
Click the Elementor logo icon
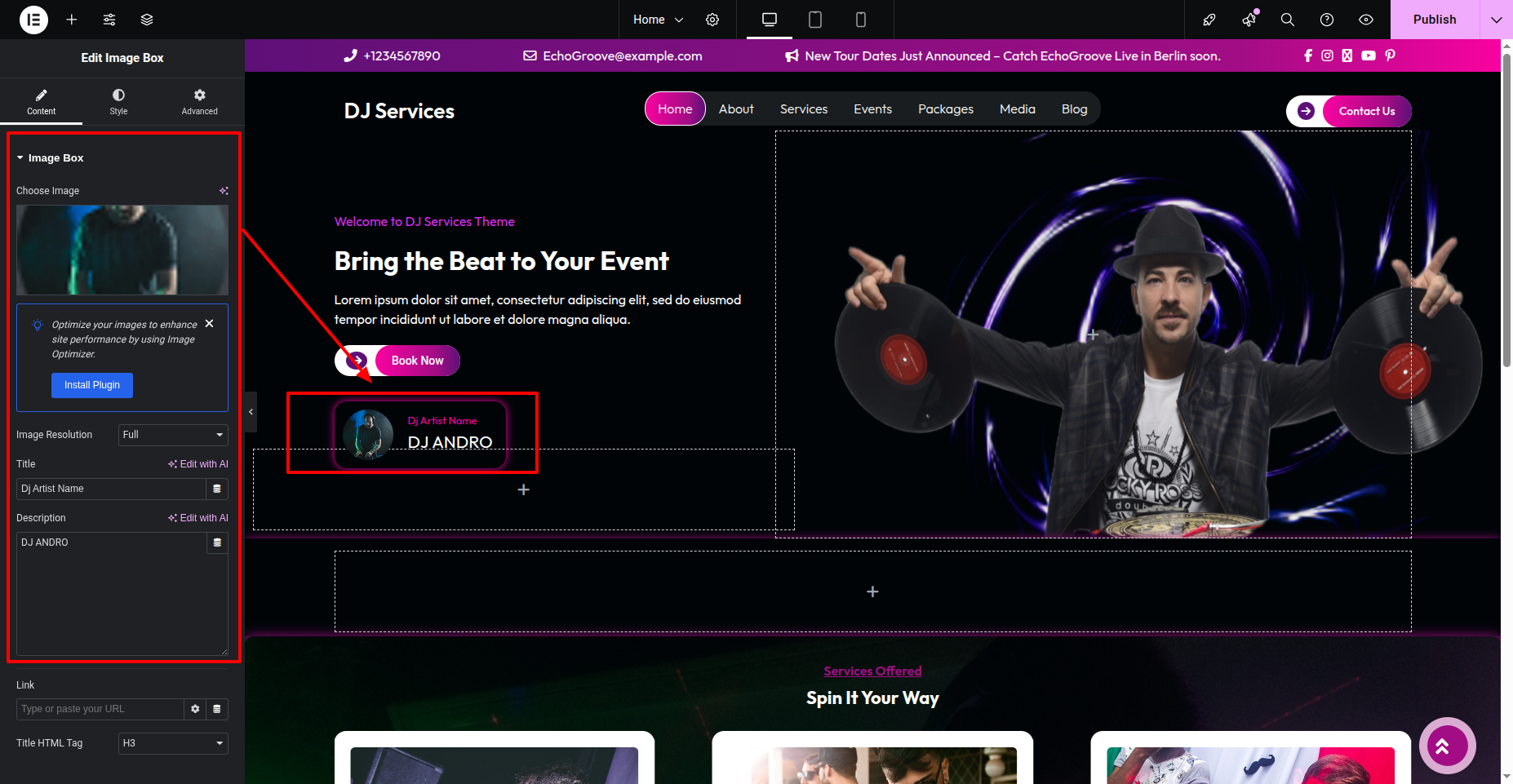click(33, 20)
